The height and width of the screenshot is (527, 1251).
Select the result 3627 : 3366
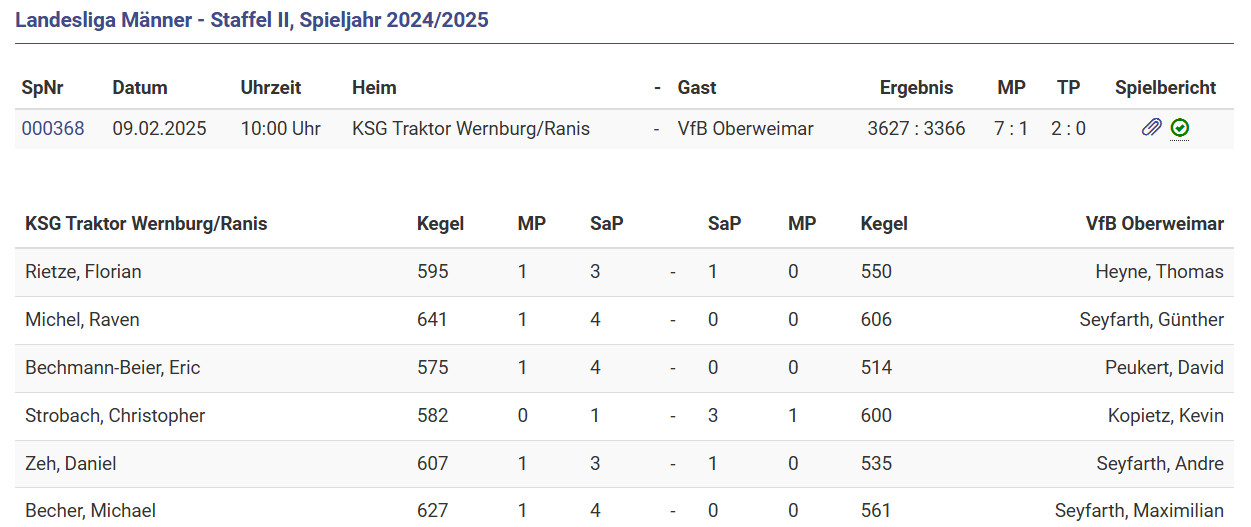coord(916,128)
